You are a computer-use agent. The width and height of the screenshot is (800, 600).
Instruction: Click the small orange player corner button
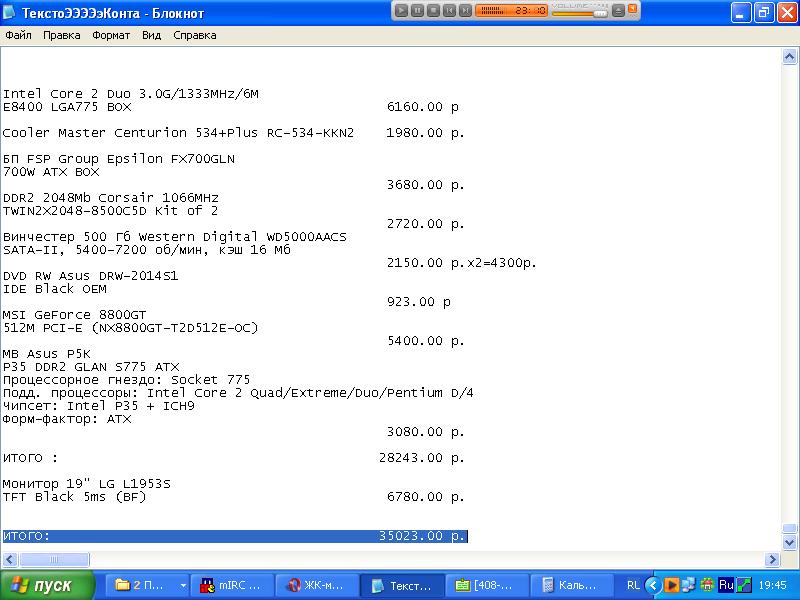(x=633, y=9)
